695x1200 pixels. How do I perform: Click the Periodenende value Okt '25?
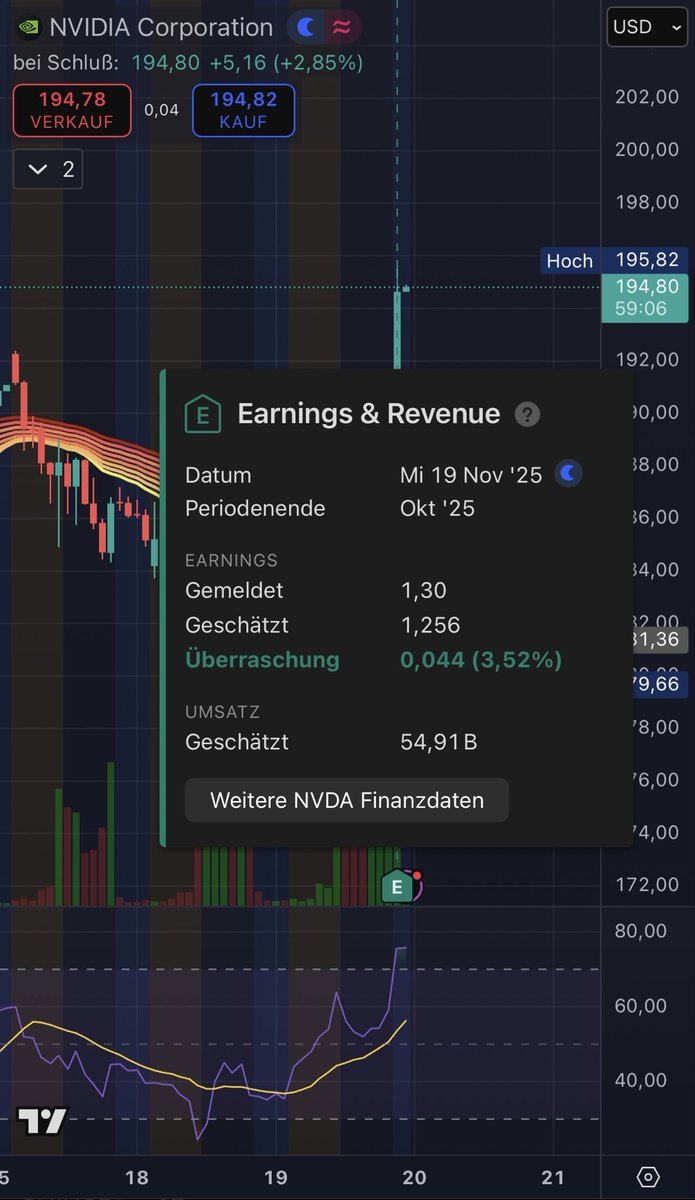(437, 508)
